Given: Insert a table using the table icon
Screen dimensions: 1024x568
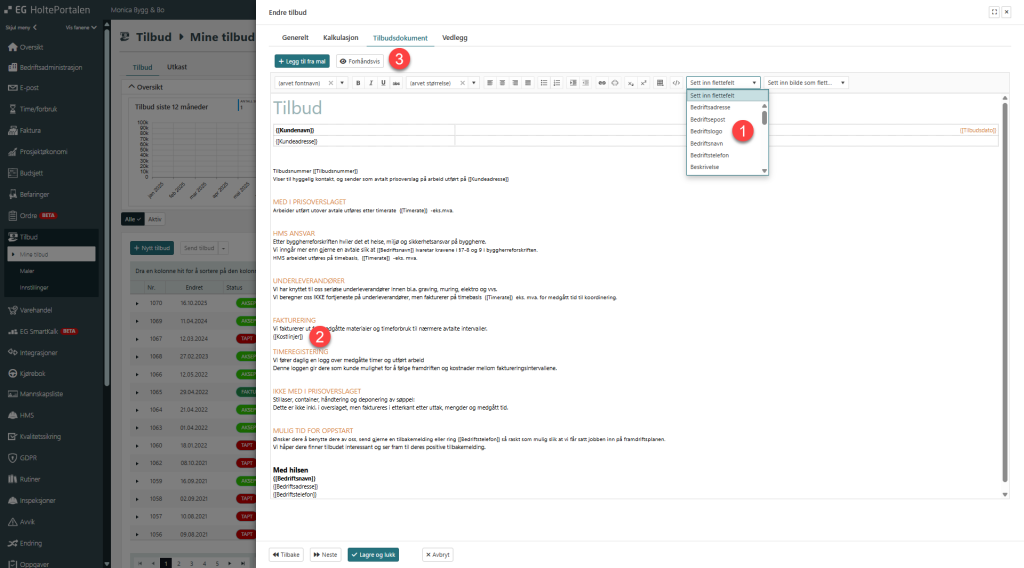Looking at the screenshot, I should pos(659,83).
